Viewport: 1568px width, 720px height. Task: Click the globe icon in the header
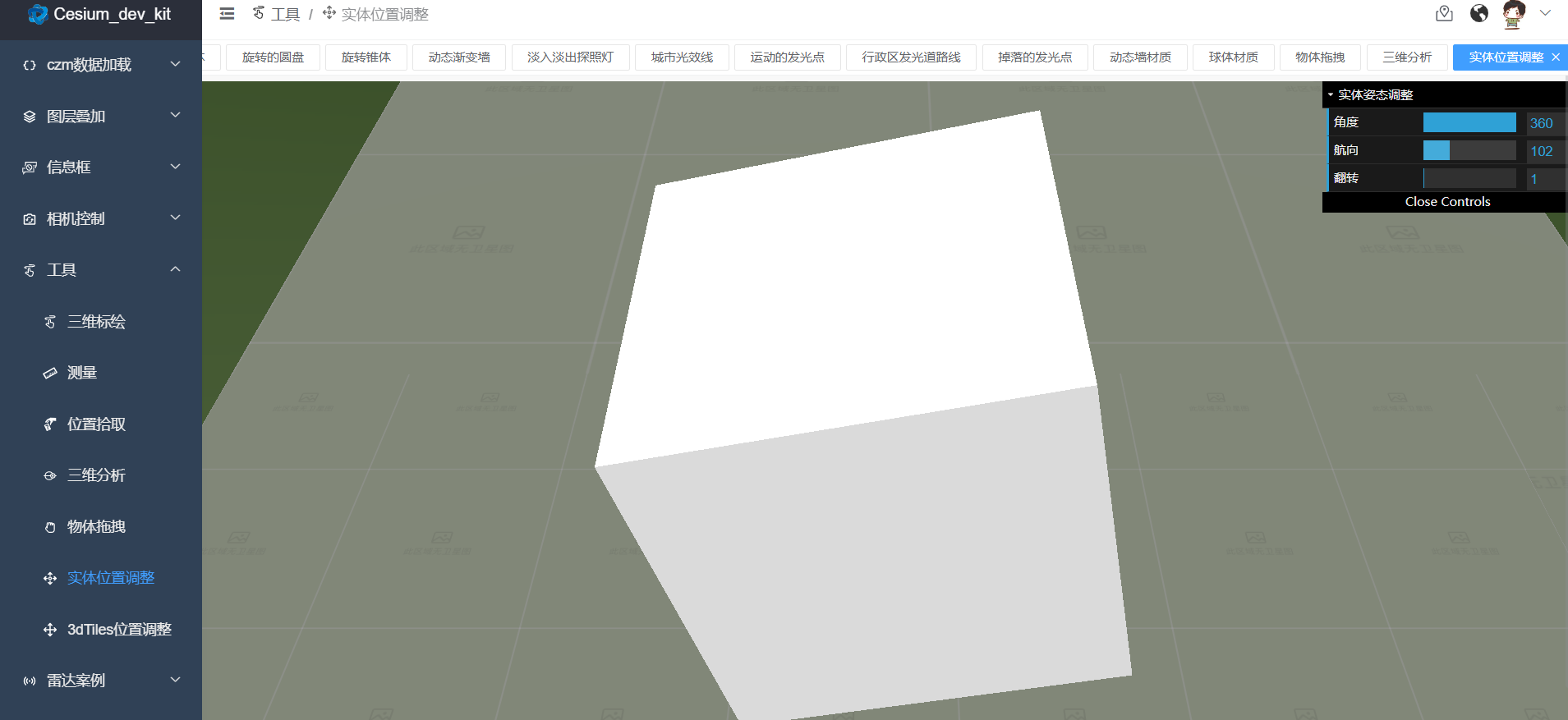coord(1479,13)
